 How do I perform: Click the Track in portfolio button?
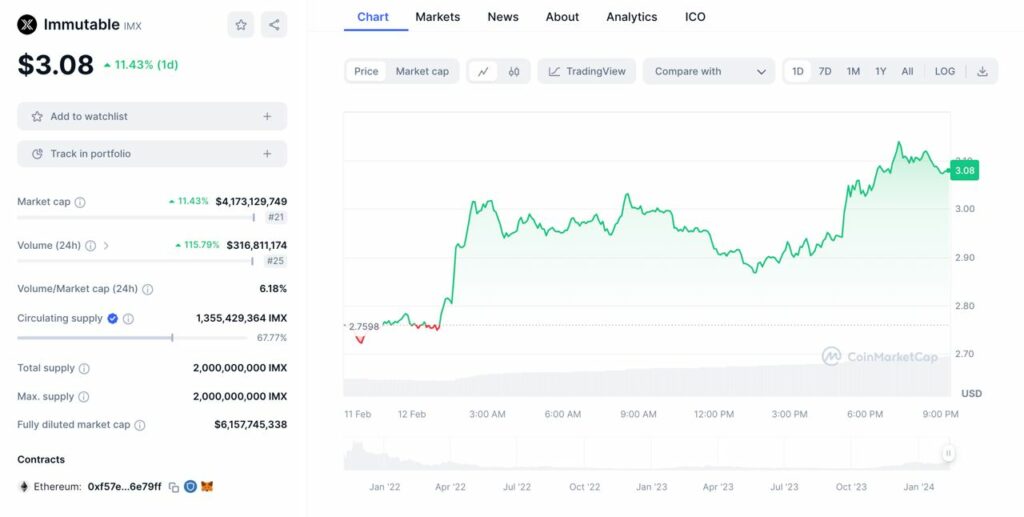coord(152,153)
